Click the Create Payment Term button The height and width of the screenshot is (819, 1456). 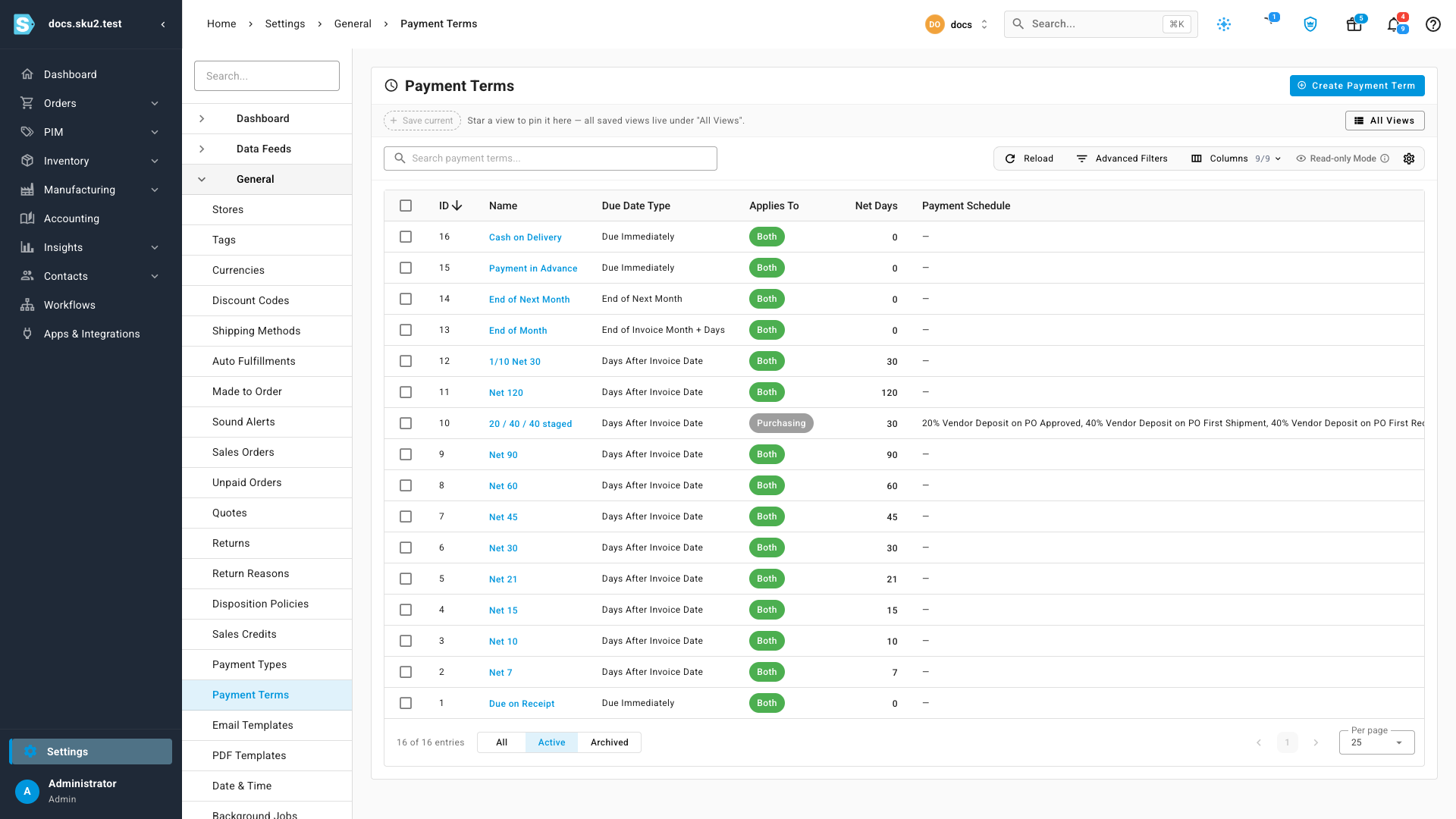[x=1357, y=86]
